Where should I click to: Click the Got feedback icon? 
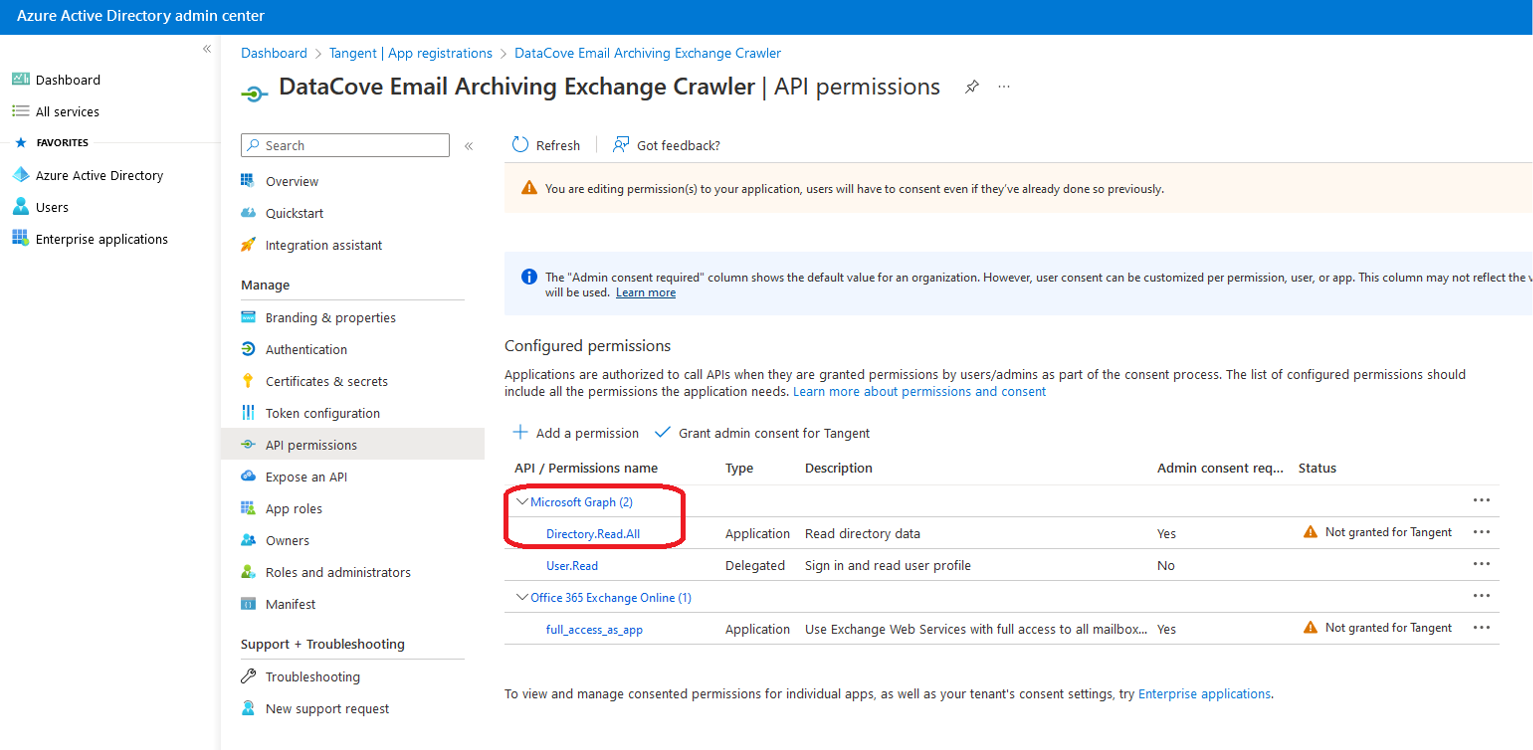tap(621, 145)
